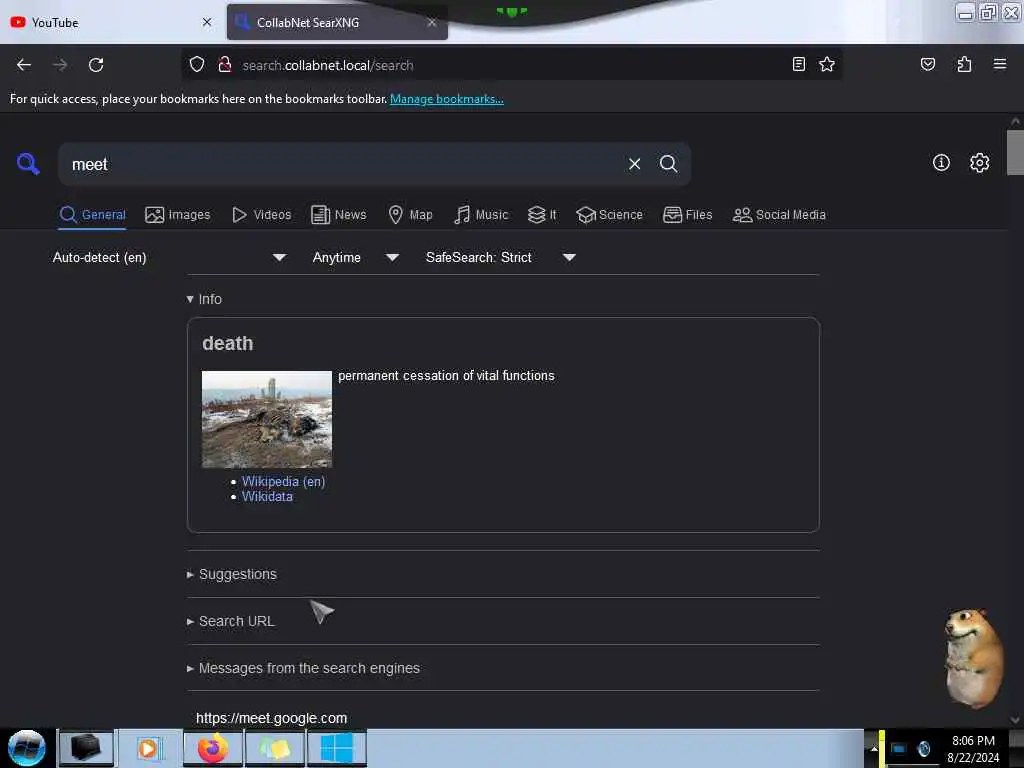
Task: Expand the Search URL section
Action: point(231,621)
